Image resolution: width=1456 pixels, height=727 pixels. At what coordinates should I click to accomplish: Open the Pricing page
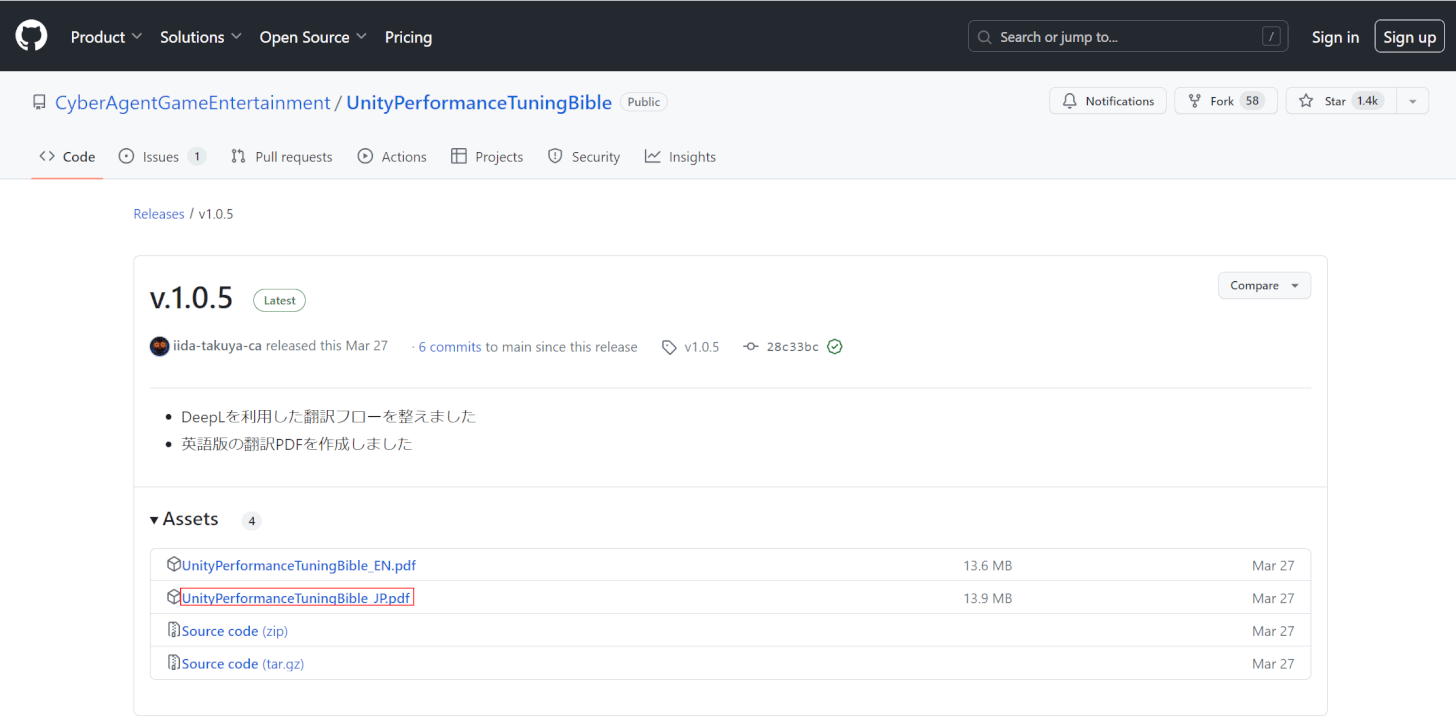point(408,37)
